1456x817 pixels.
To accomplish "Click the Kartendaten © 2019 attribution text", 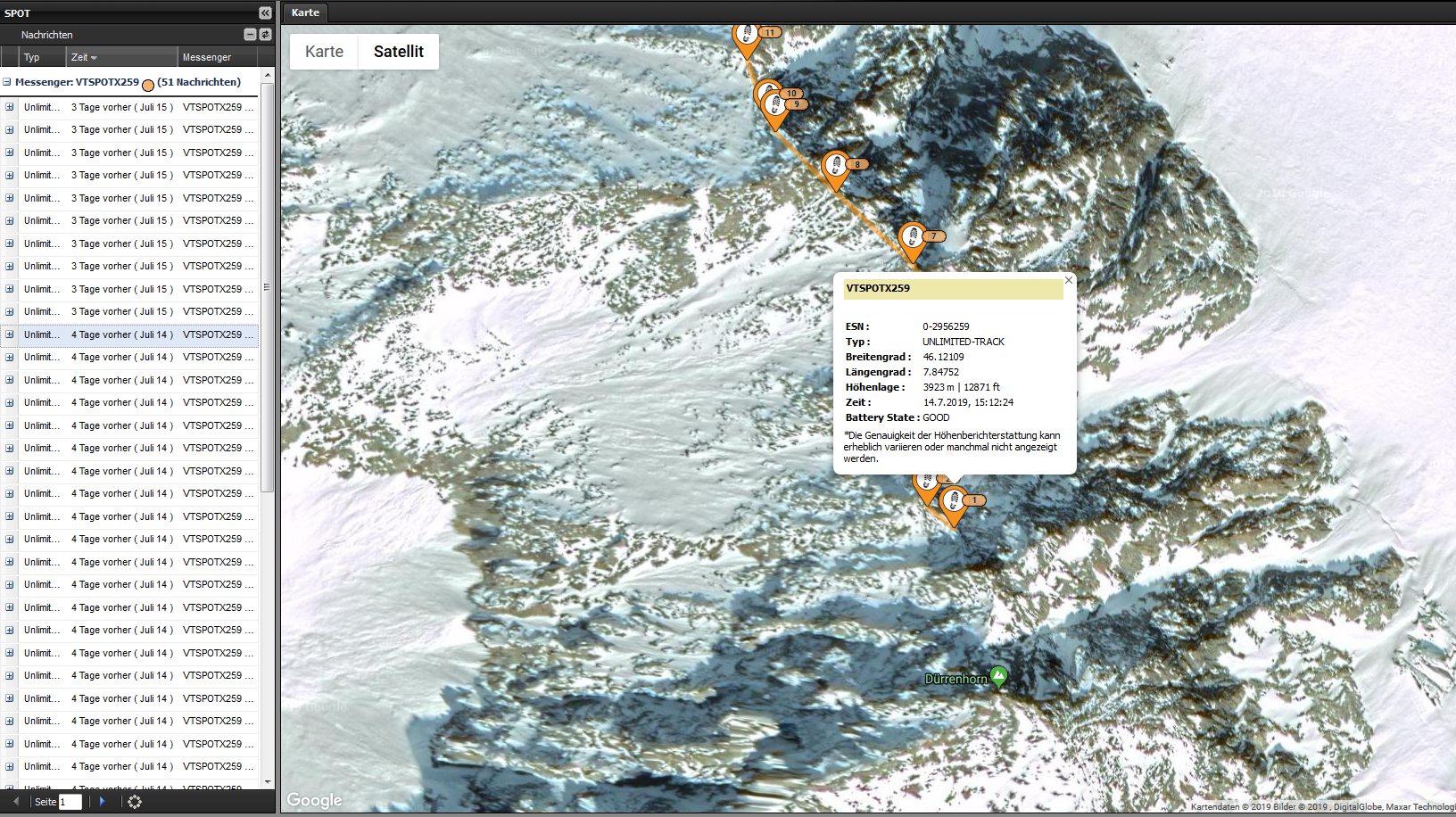I will [1322, 806].
